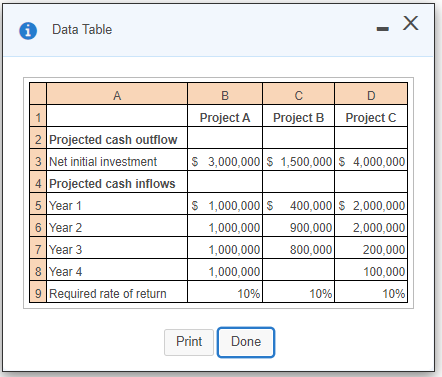This screenshot has width=442, height=377.
Task: Select Project C Year 2 2,000,000 cell
Action: point(371,226)
